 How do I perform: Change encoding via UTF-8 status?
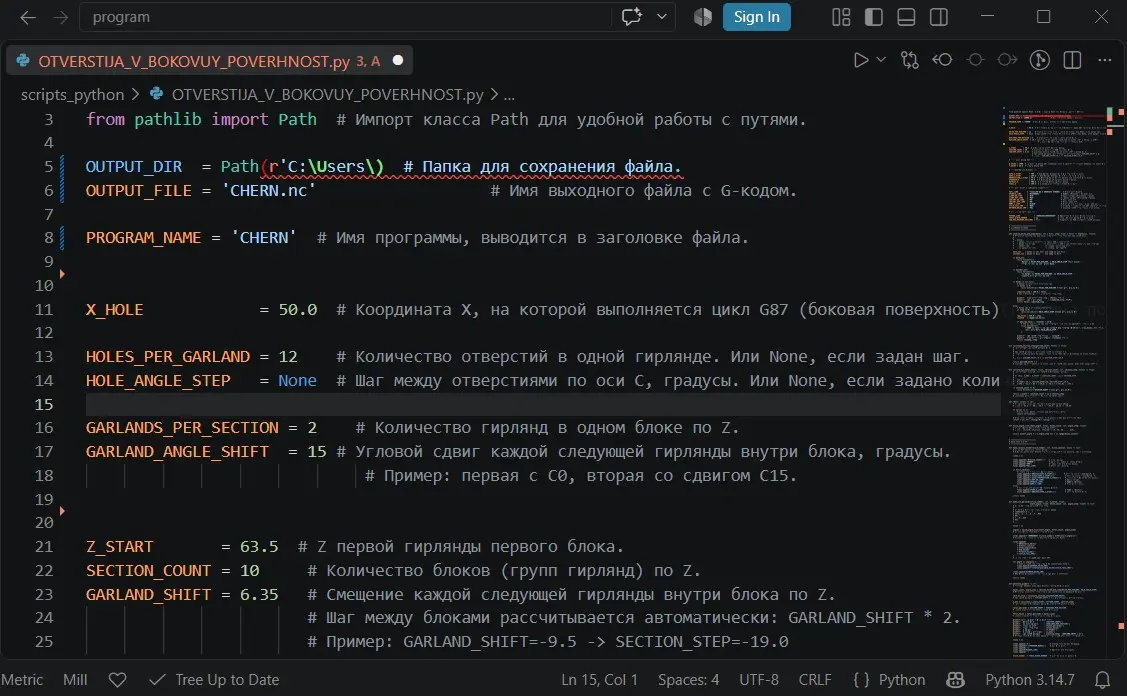coord(759,679)
